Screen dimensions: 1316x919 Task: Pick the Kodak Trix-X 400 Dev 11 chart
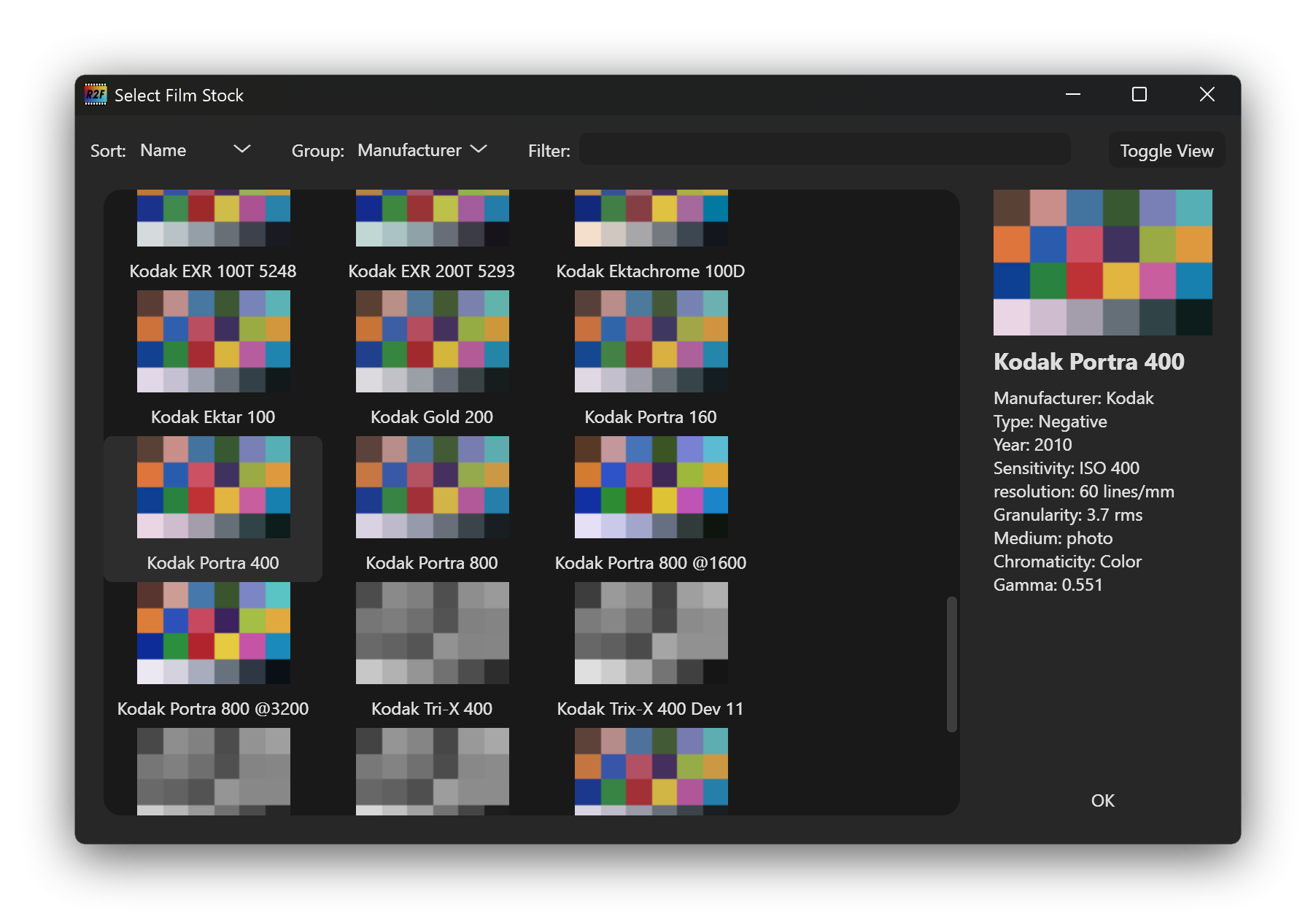[x=651, y=633]
